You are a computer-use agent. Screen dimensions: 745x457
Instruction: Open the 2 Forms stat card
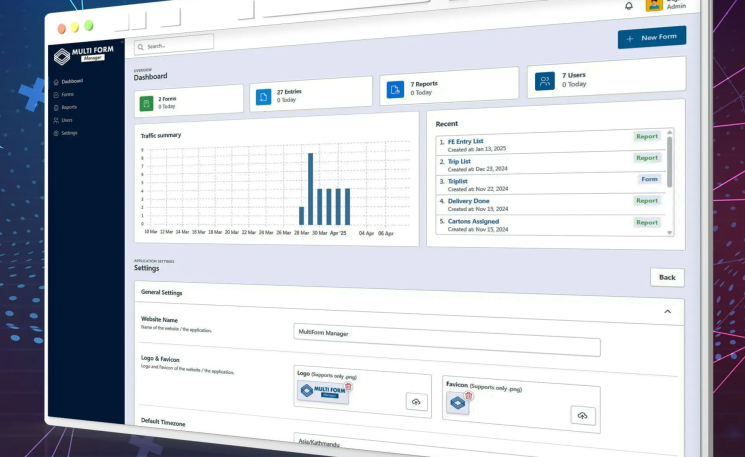[x=189, y=101]
